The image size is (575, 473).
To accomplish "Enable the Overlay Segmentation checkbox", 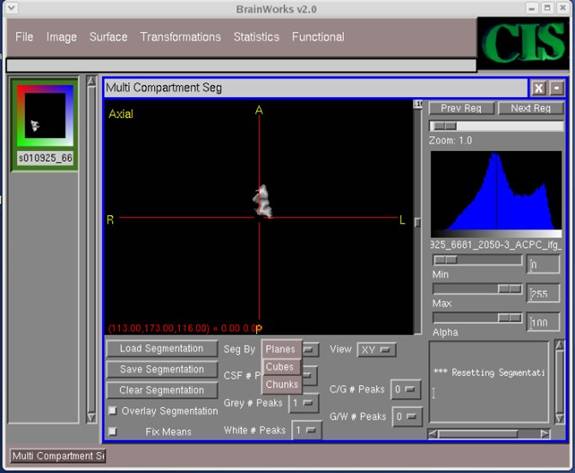I will coord(113,411).
